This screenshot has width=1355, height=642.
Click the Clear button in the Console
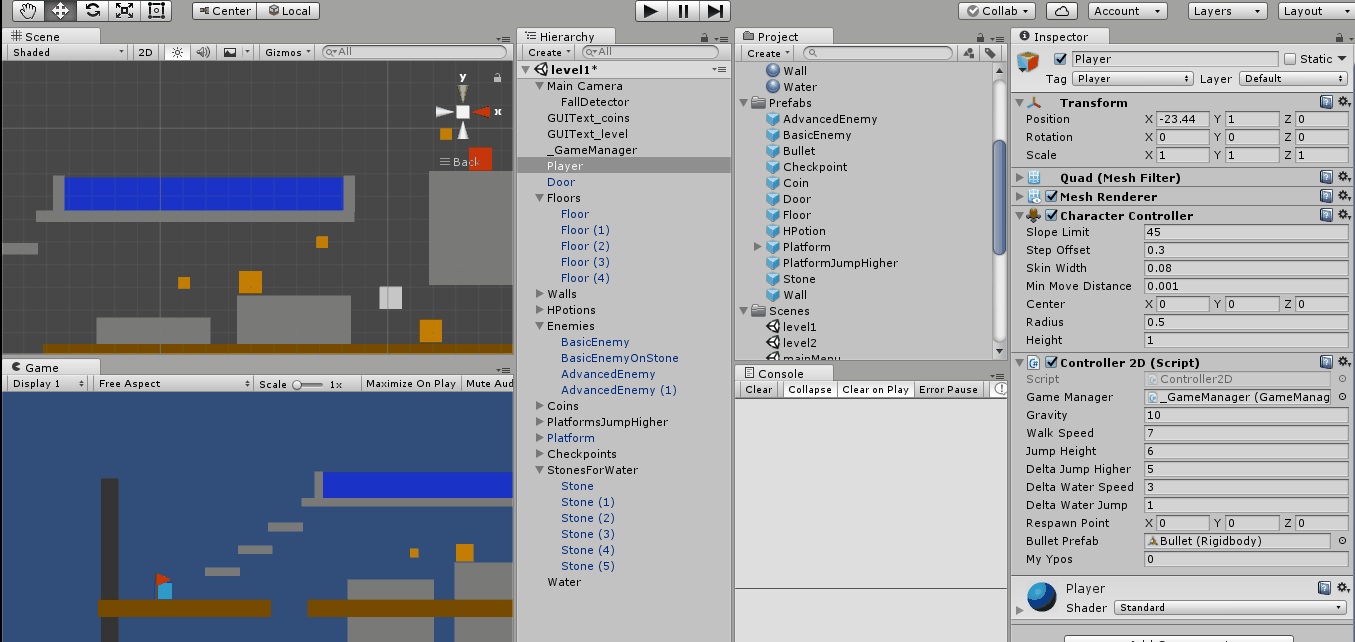pyautogui.click(x=757, y=389)
